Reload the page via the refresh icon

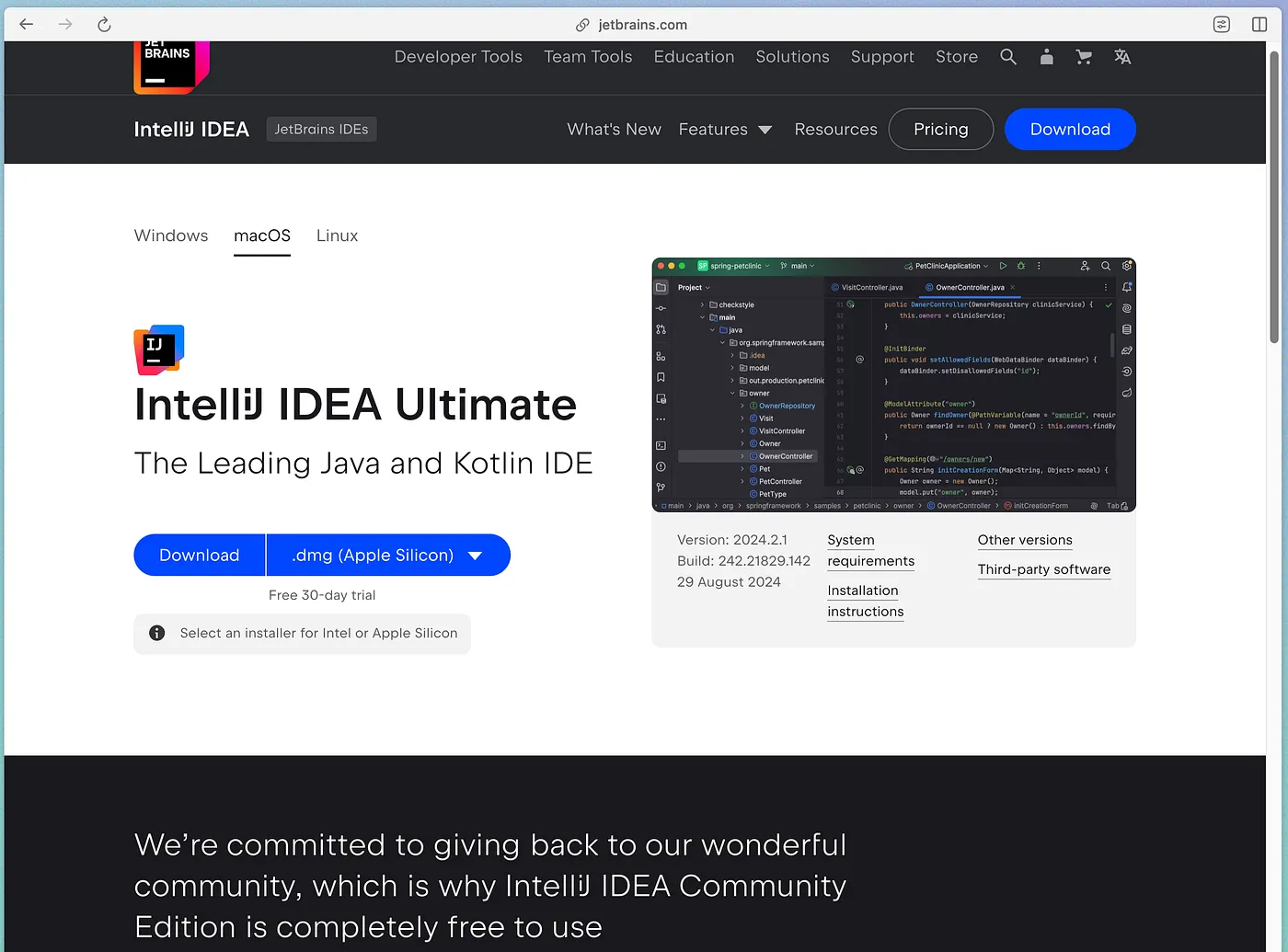coord(104,25)
